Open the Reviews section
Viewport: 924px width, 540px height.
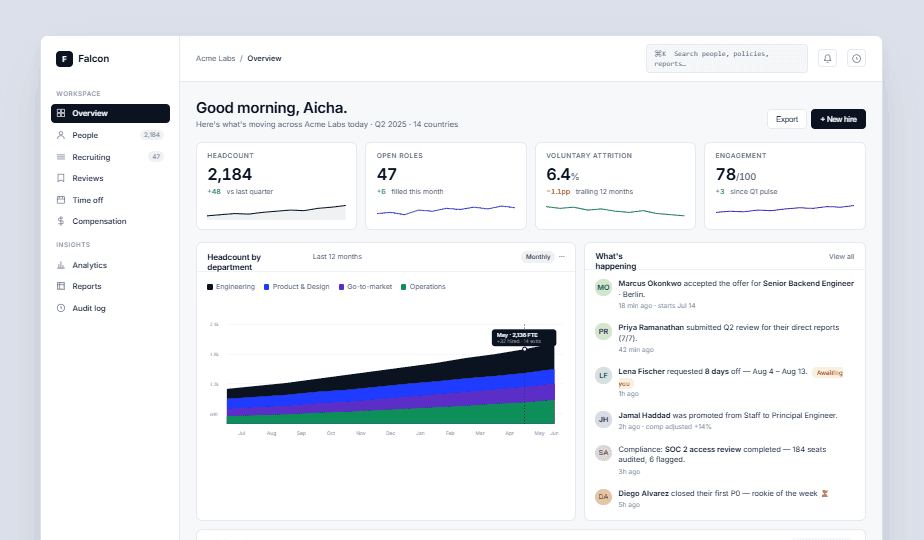pos(110,178)
